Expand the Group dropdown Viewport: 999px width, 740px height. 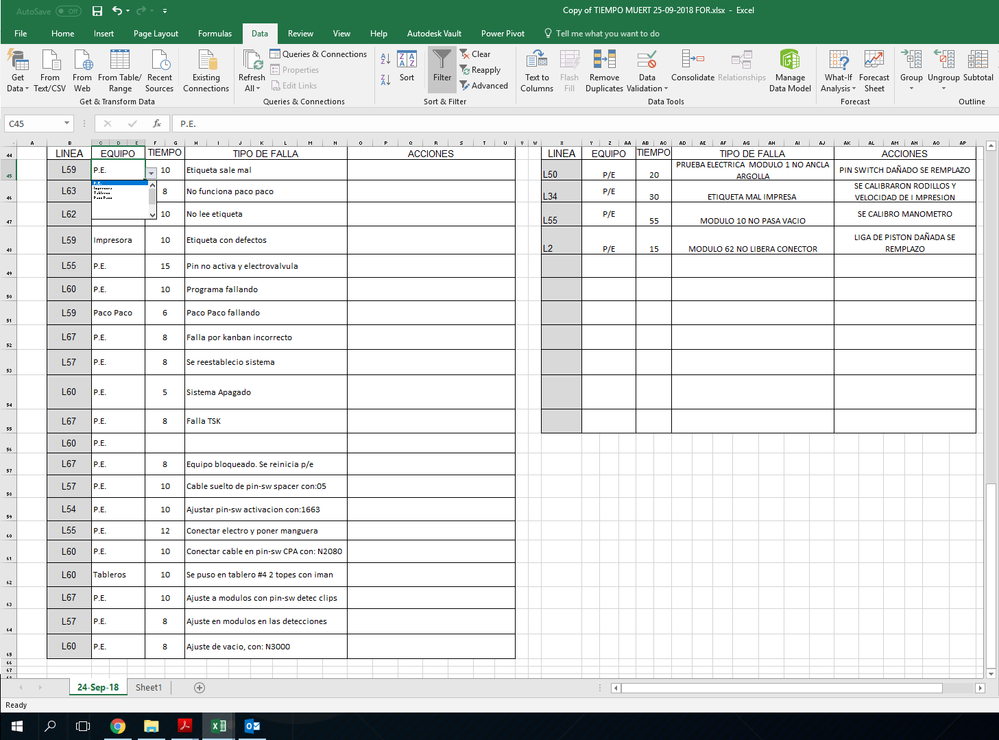pyautogui.click(x=911, y=89)
